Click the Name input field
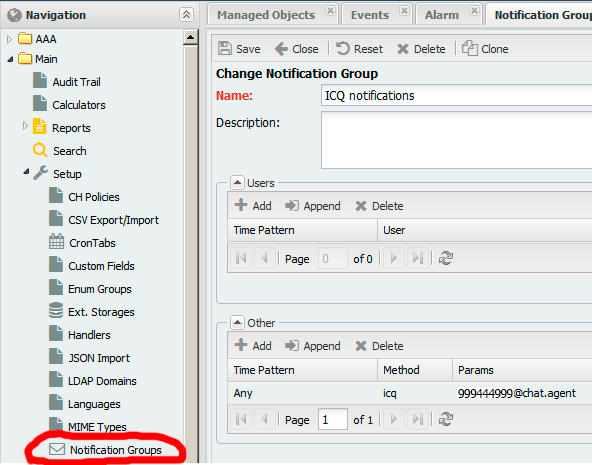Image resolution: width=592 pixels, height=465 pixels. [x=456, y=95]
